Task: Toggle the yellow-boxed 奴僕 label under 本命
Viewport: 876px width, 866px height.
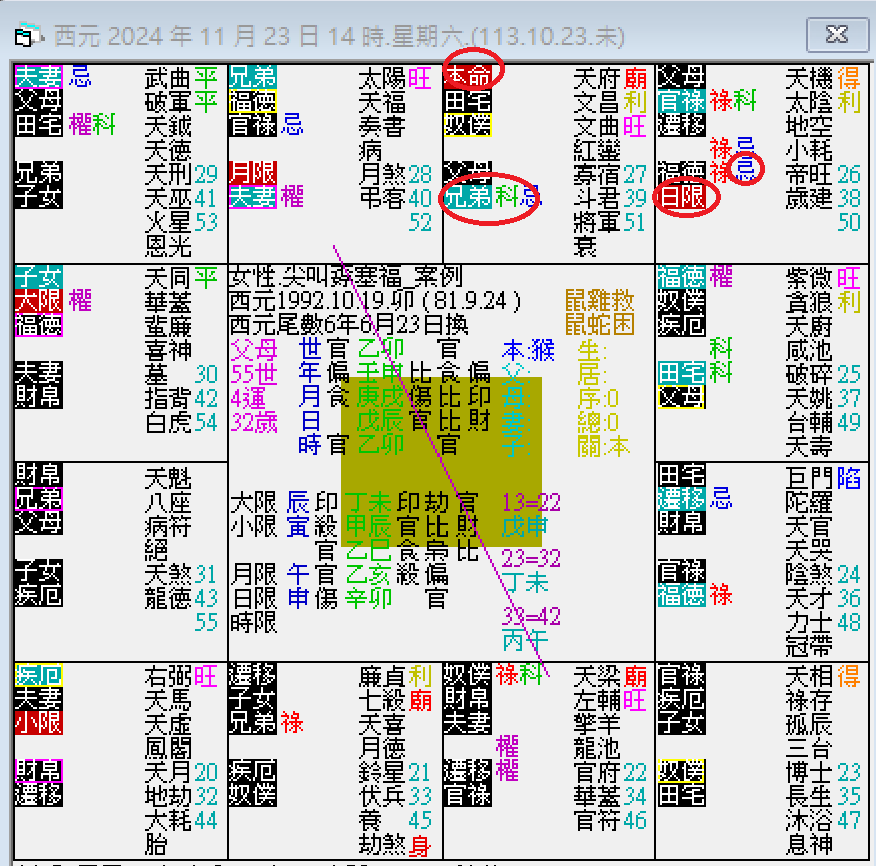Action: pos(466,125)
